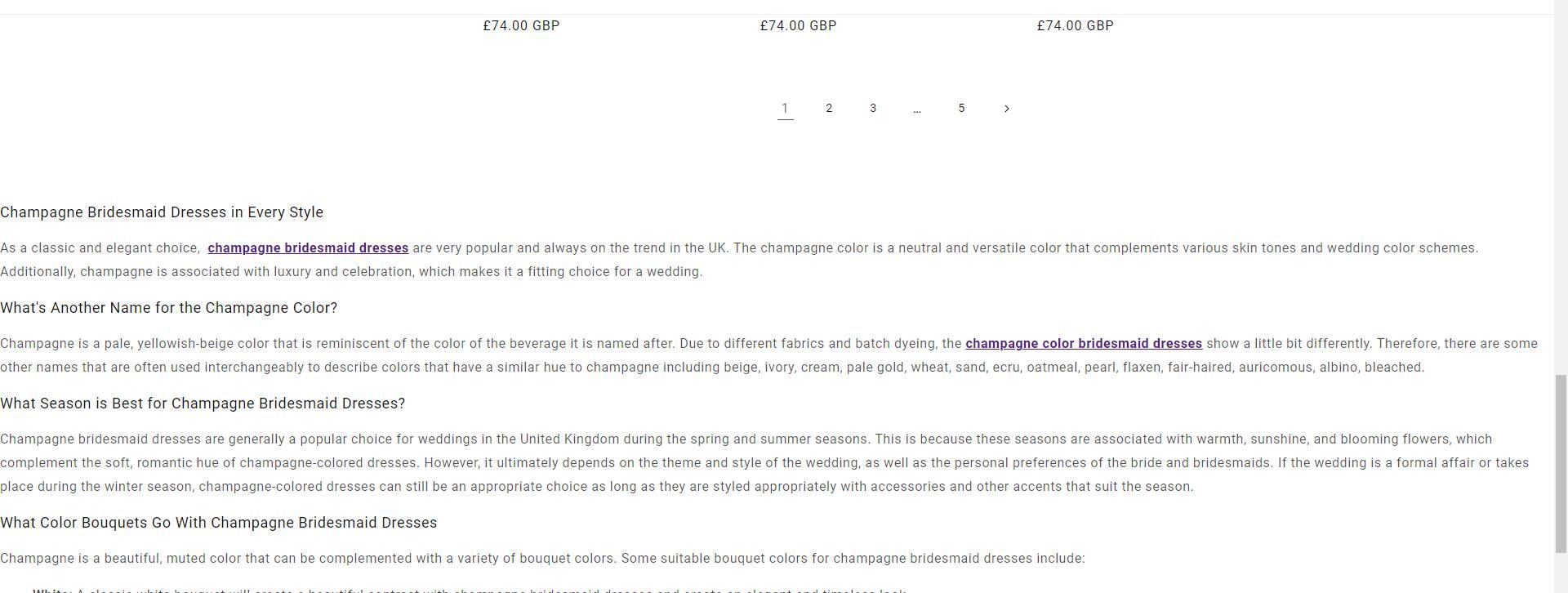Click the 'Champagne Bridesmaid Dresses in Every Style' heading
The image size is (1568, 593).
(x=162, y=212)
